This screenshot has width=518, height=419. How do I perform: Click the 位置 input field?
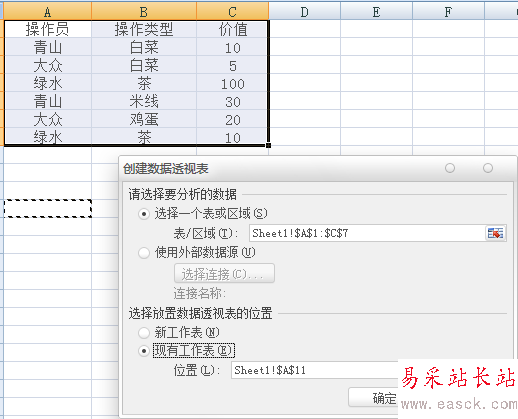coord(315,370)
